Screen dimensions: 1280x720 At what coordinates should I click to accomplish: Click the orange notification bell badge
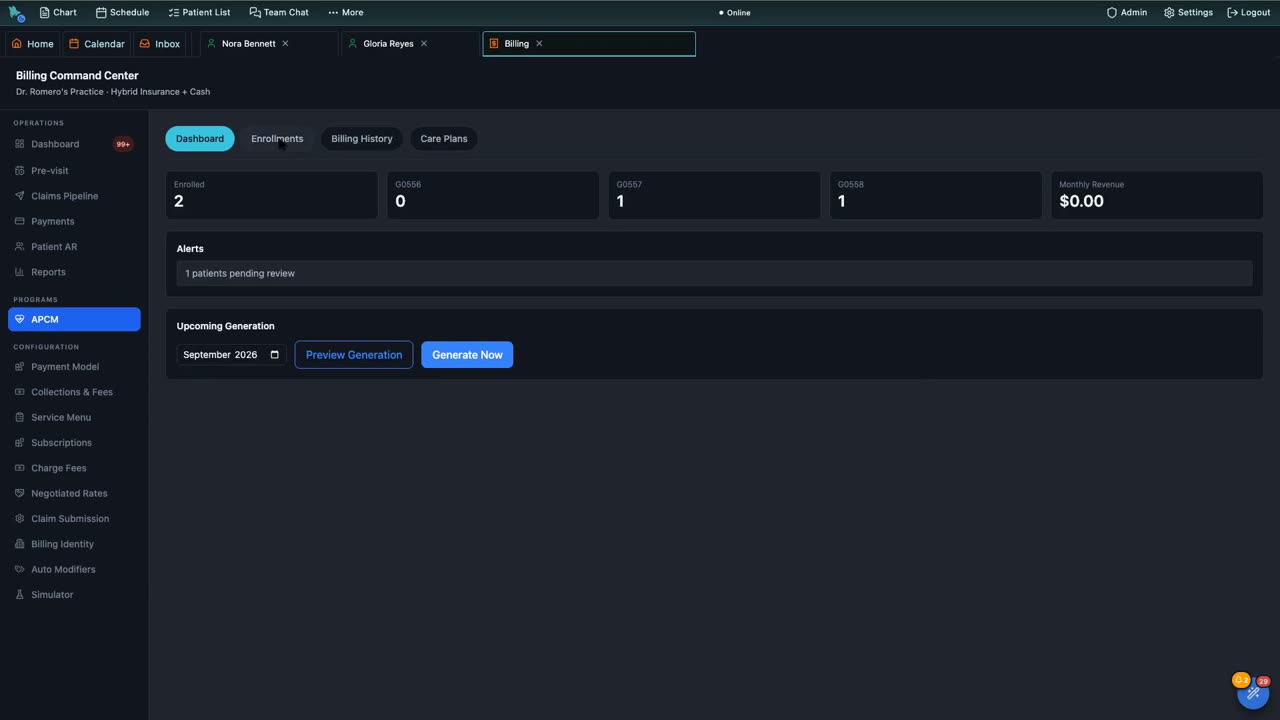click(x=1241, y=680)
